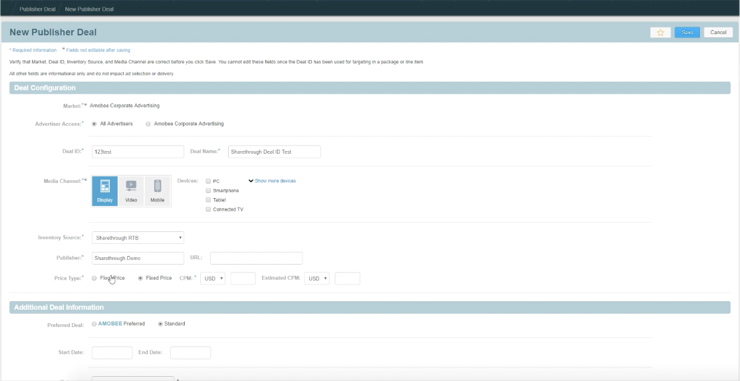This screenshot has height=381, width=740.
Task: Click the URL input field
Action: [256, 258]
